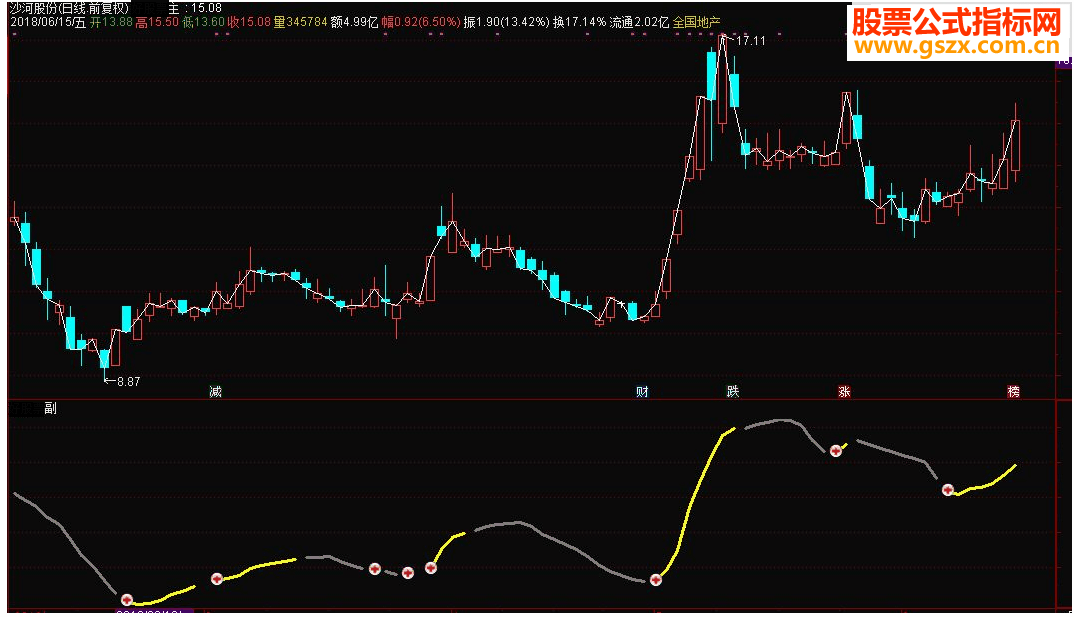Click the 减 info marker icon
This screenshot has height=617, width=1074.
pyautogui.click(x=216, y=392)
